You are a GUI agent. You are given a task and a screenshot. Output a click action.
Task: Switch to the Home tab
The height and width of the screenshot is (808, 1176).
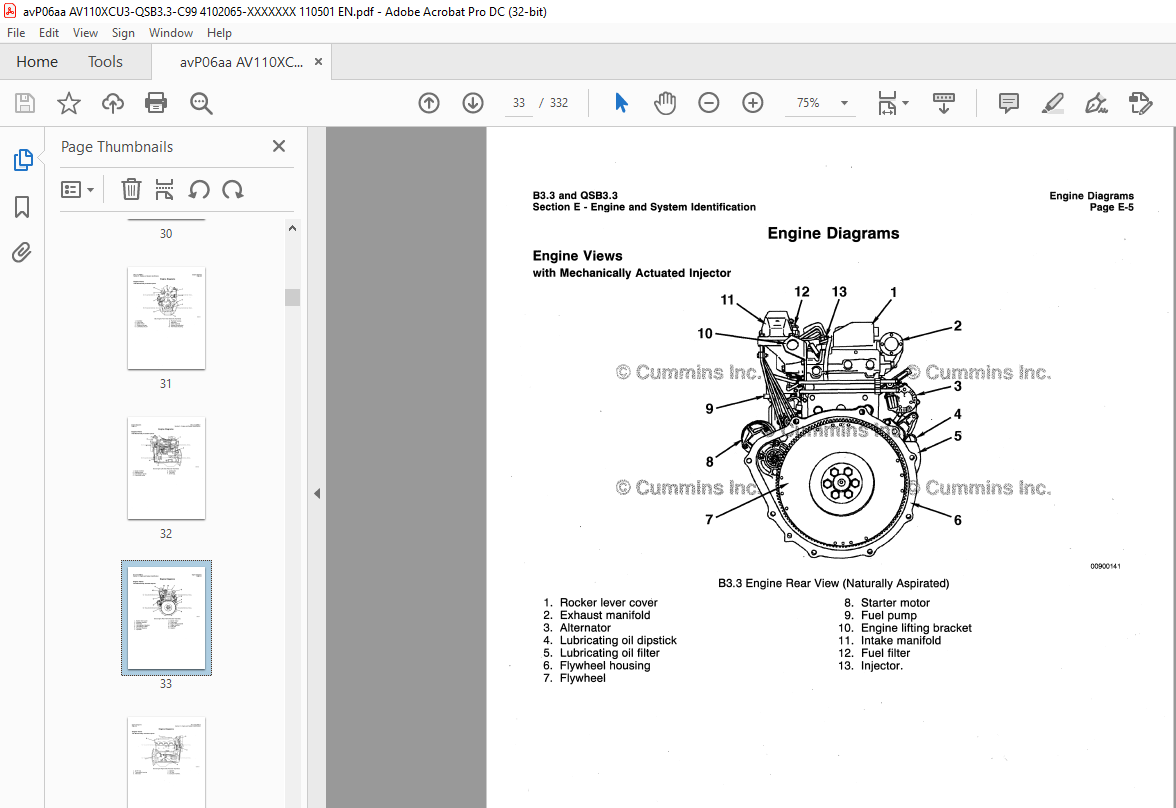(37, 62)
